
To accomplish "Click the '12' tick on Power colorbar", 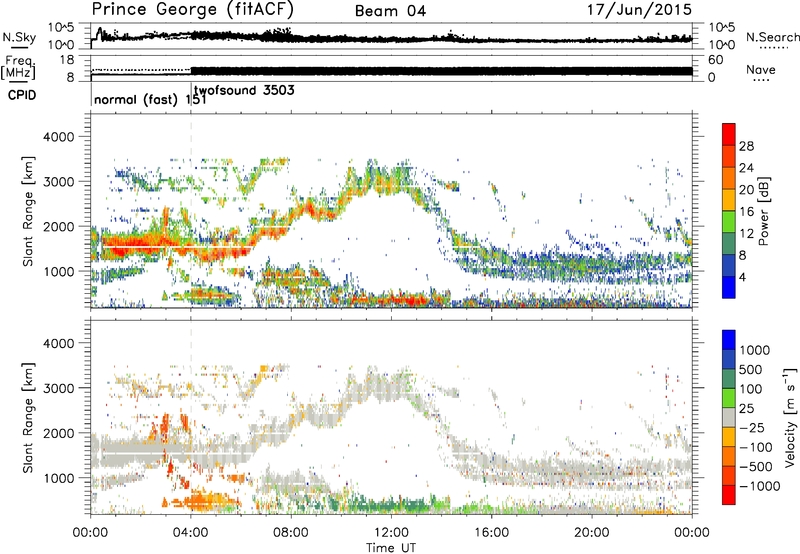I will pos(746,234).
